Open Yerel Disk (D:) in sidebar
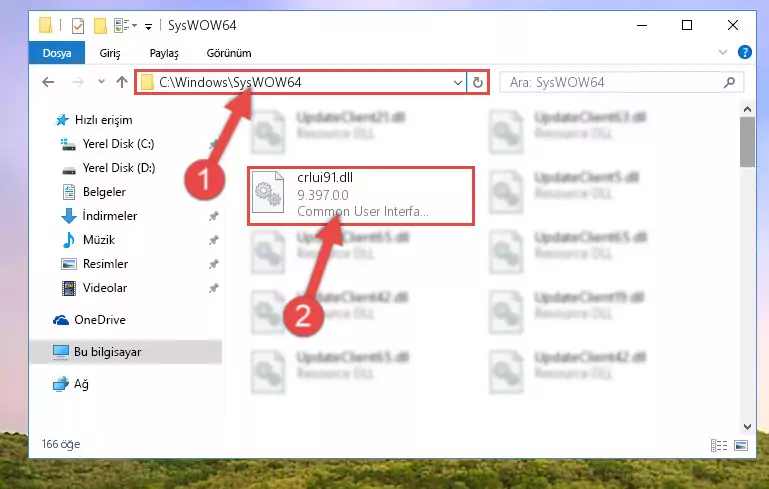Viewport: 769px width, 489px height. tap(119, 168)
